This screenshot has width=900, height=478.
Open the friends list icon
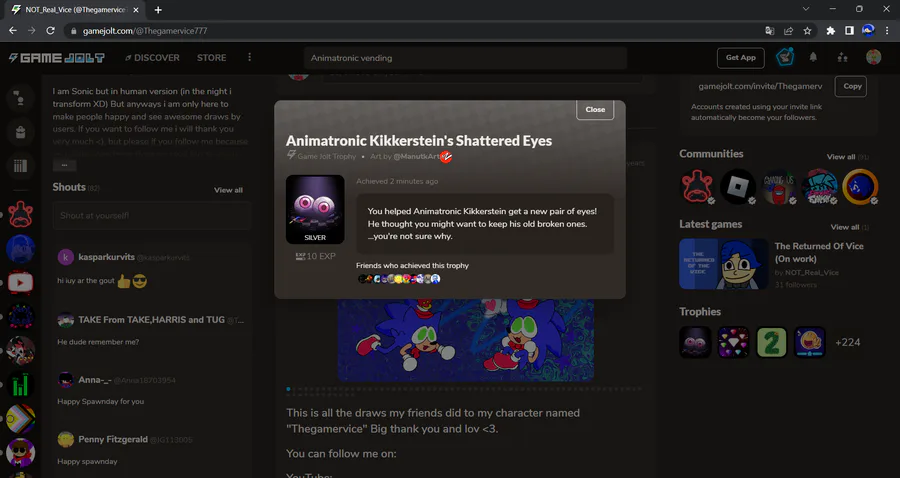coord(843,57)
